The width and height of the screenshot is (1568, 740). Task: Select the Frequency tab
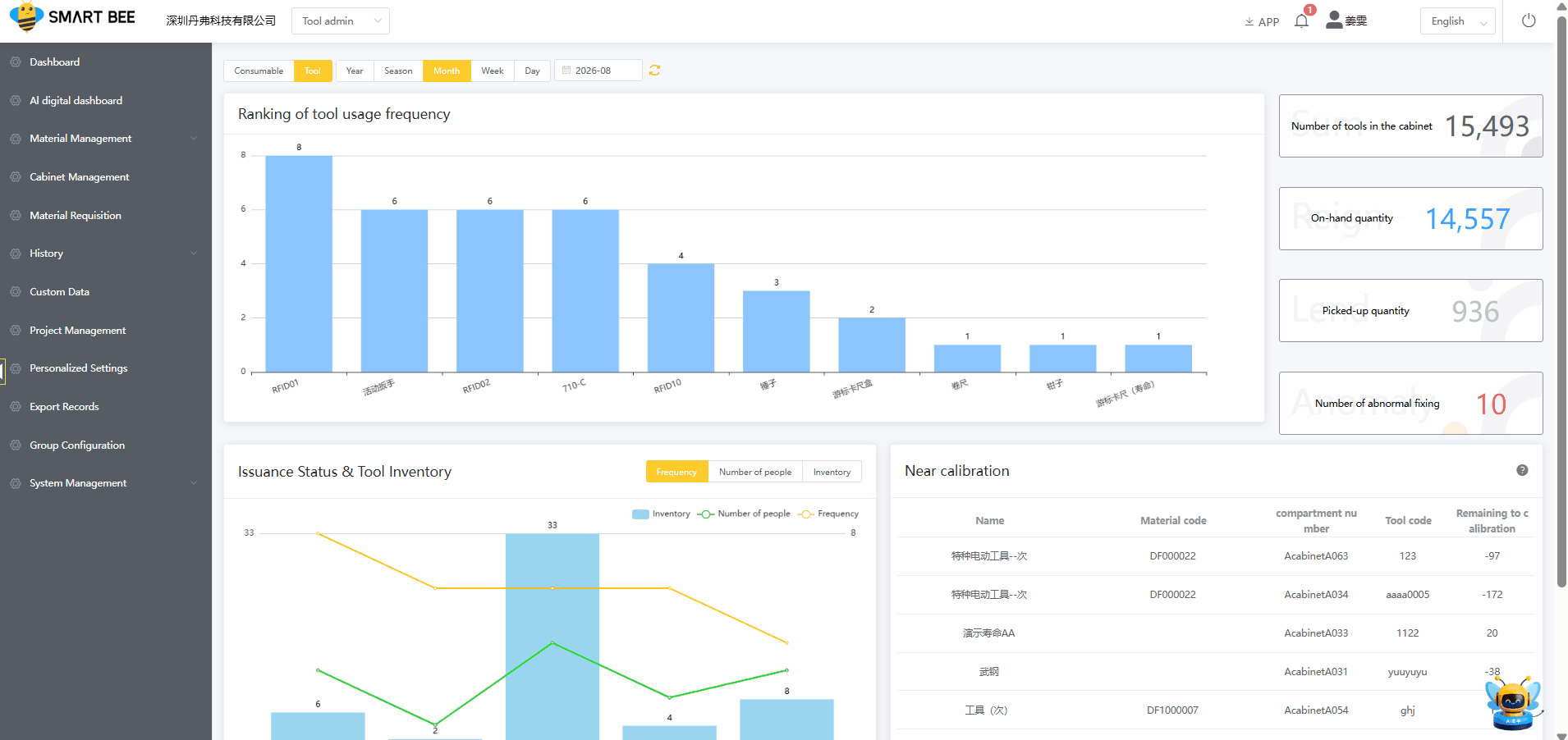(676, 472)
